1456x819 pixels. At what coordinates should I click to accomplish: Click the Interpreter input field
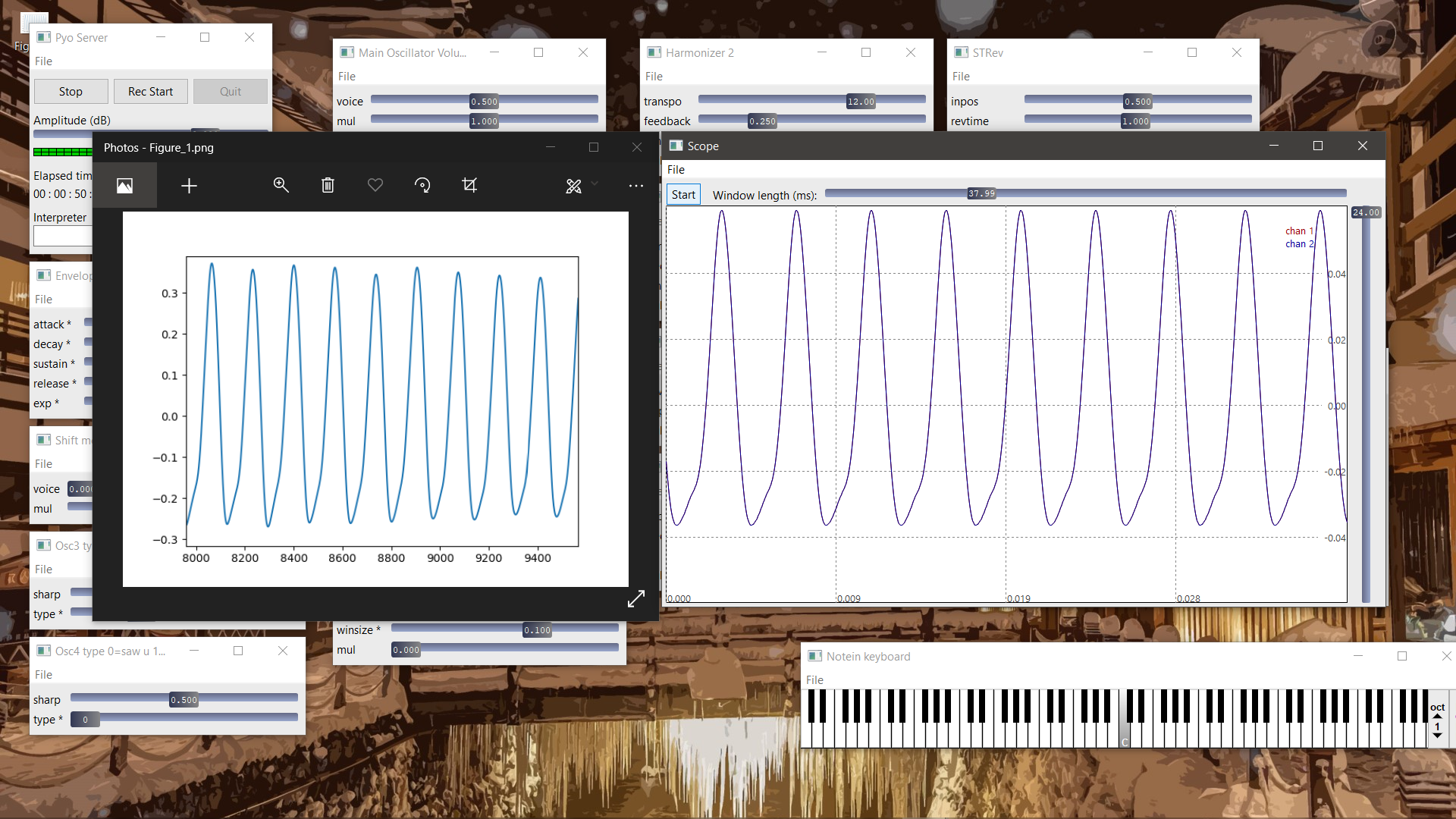(62, 237)
